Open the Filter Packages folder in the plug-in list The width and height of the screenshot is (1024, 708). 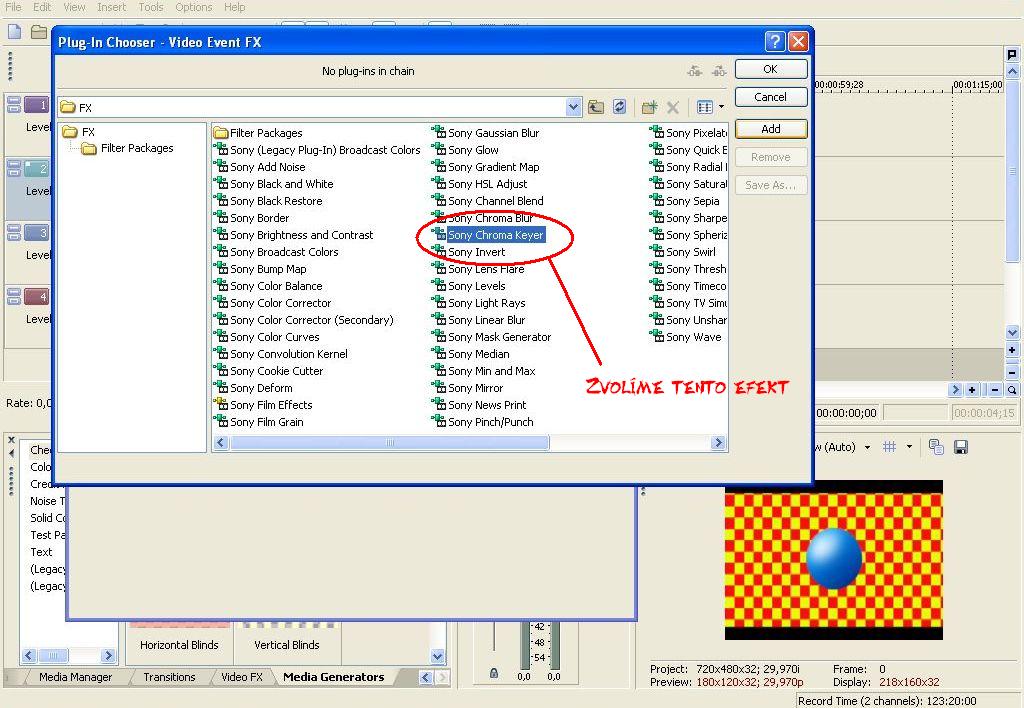pos(266,133)
